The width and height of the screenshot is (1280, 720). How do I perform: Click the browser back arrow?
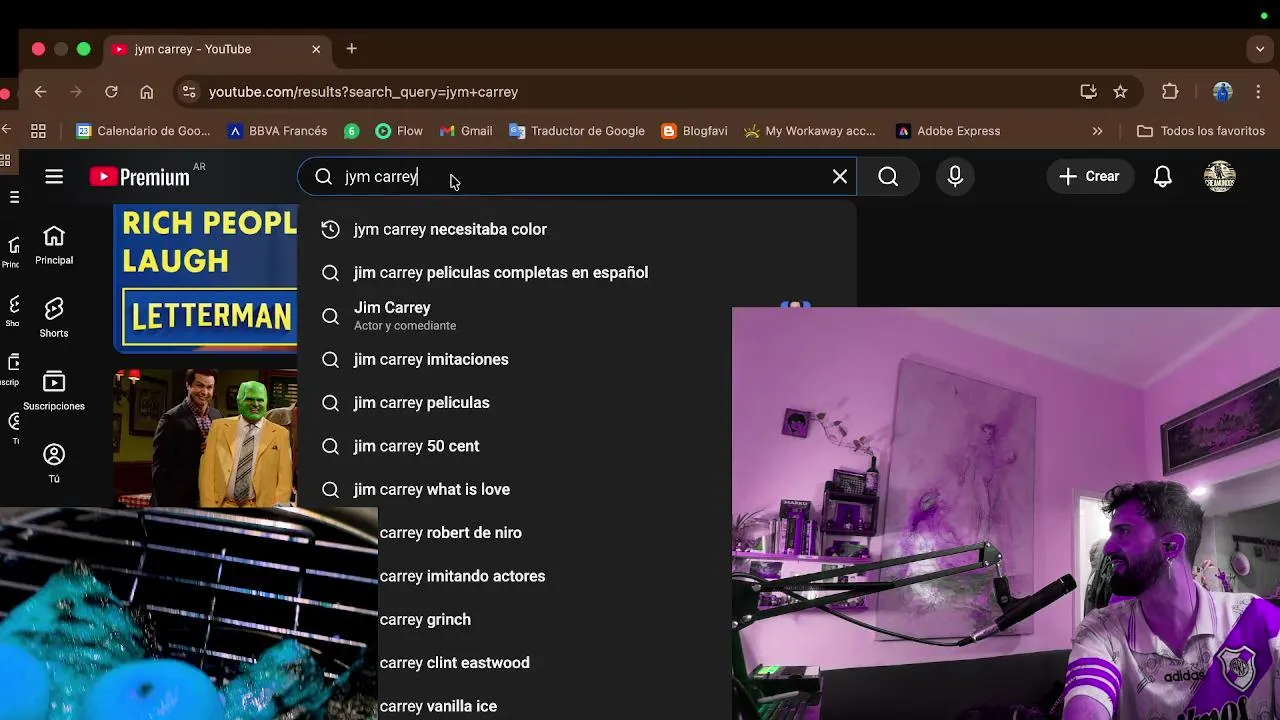coord(40,92)
